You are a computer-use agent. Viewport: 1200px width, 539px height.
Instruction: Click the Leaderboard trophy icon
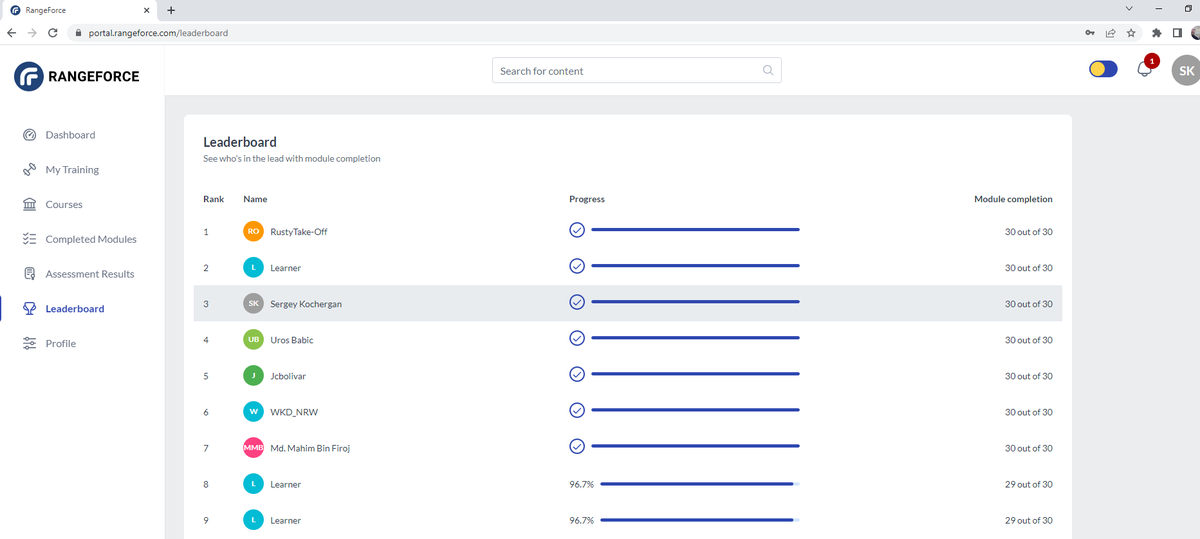(x=29, y=309)
